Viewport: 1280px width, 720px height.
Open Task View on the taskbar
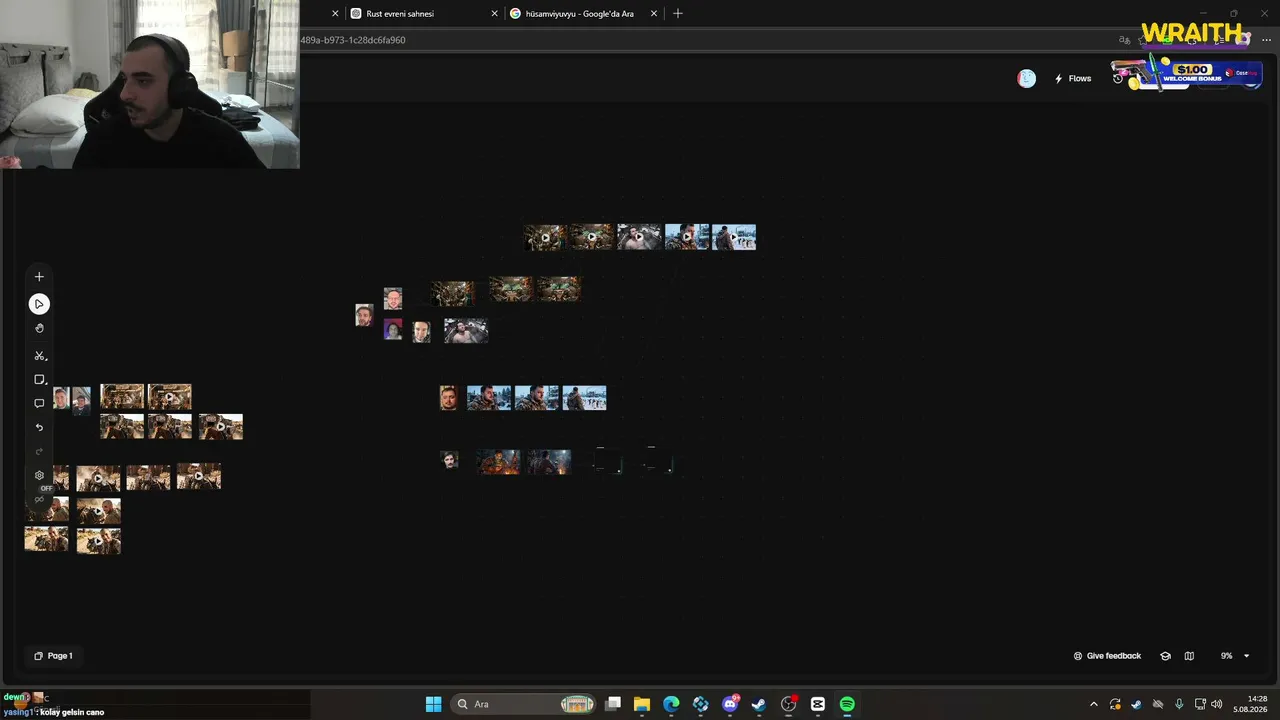(613, 704)
